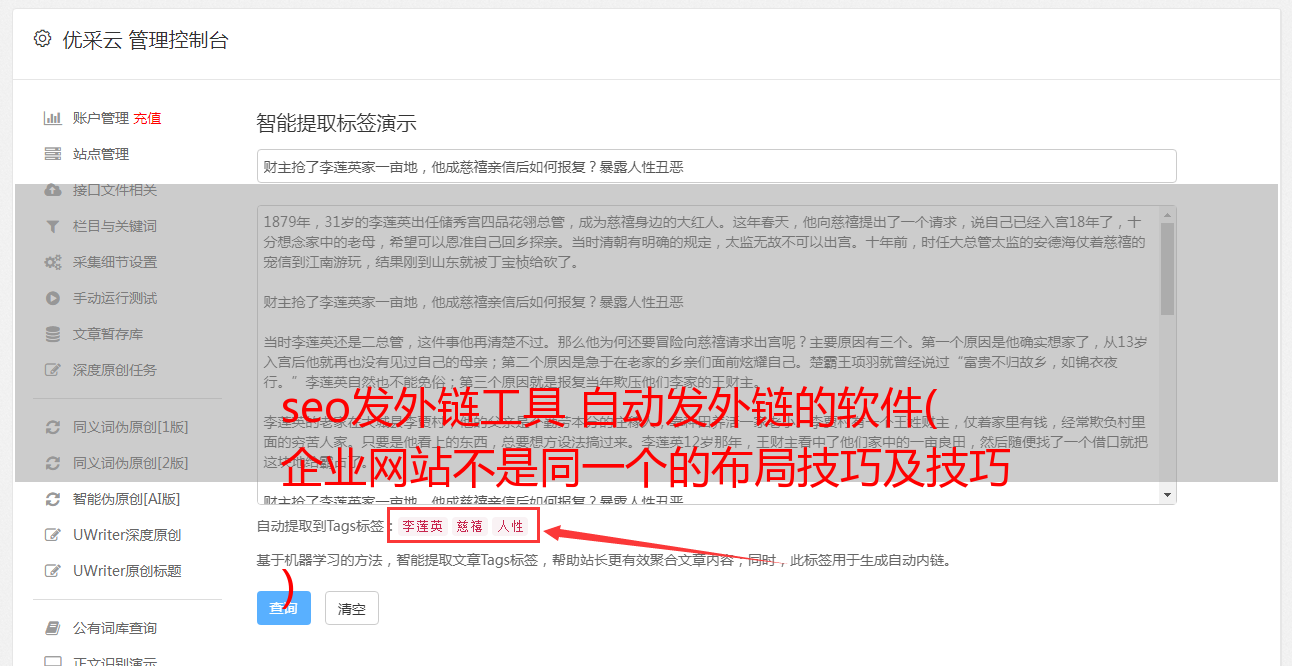Click the article title input field
Screen dimensions: 1292x666
click(716, 166)
